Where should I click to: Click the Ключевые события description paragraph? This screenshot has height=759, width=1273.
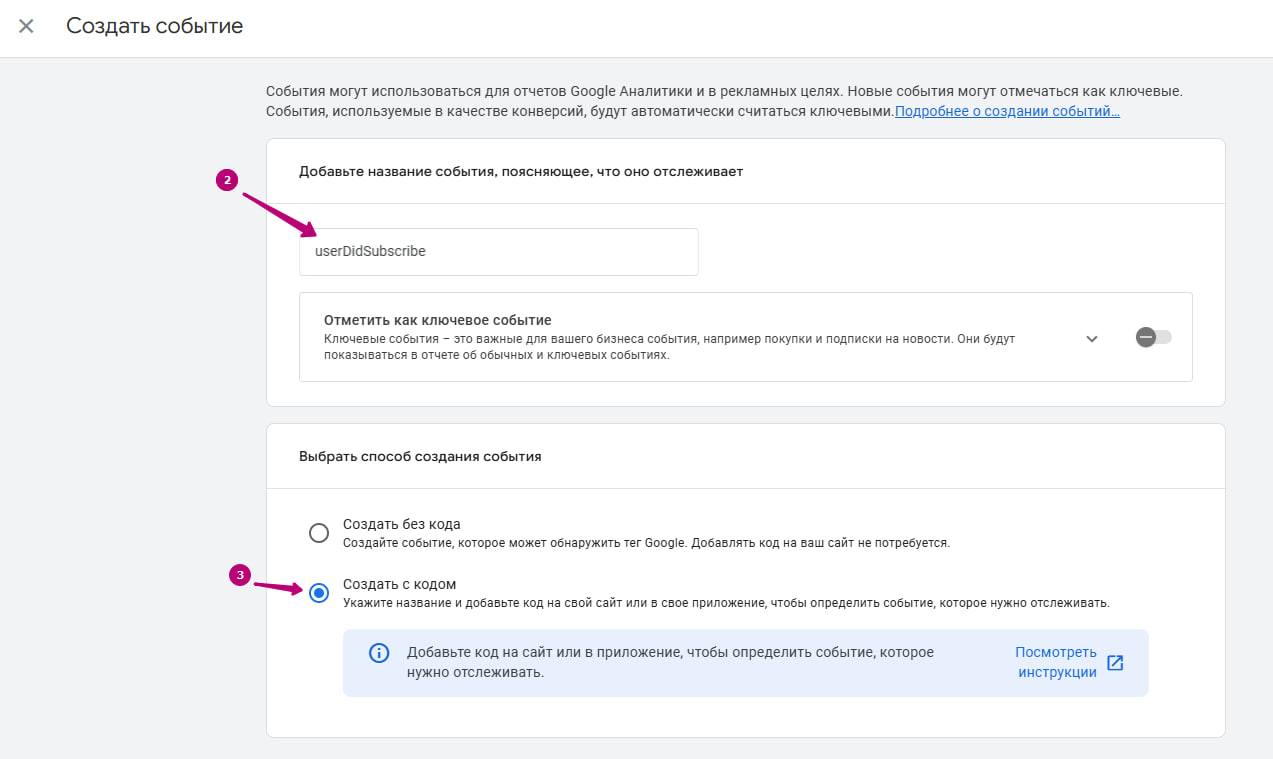pyautogui.click(x=669, y=347)
